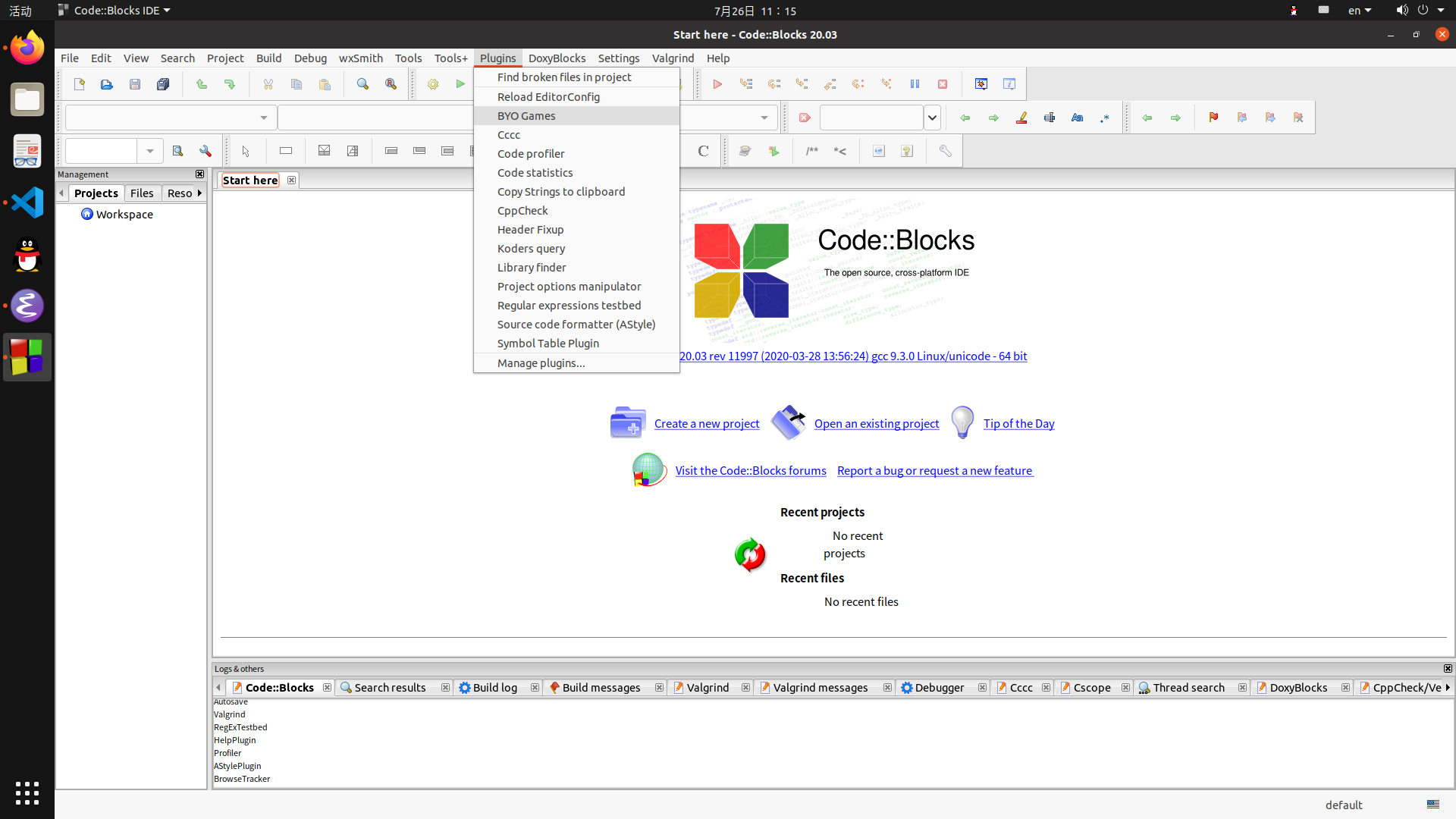Open 'Tip of the Day' link
The height and width of the screenshot is (819, 1456).
pos(1018,423)
